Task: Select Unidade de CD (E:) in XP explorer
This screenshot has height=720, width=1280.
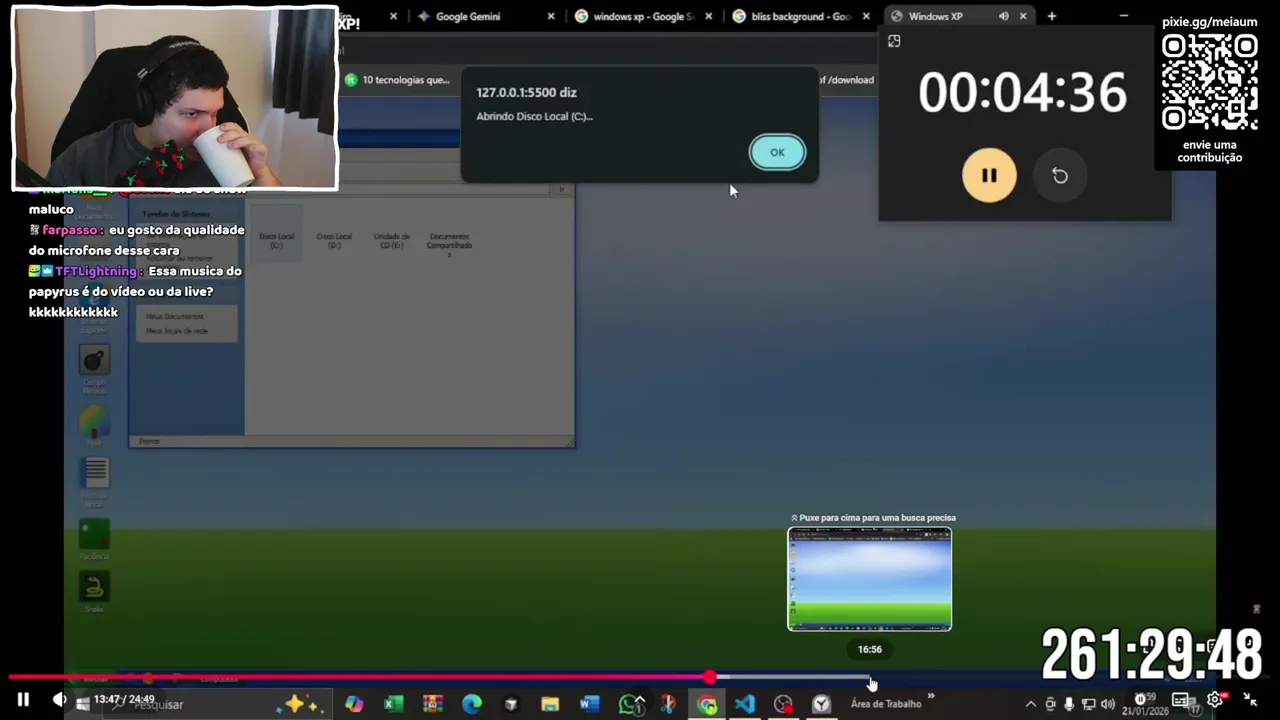Action: (391, 241)
